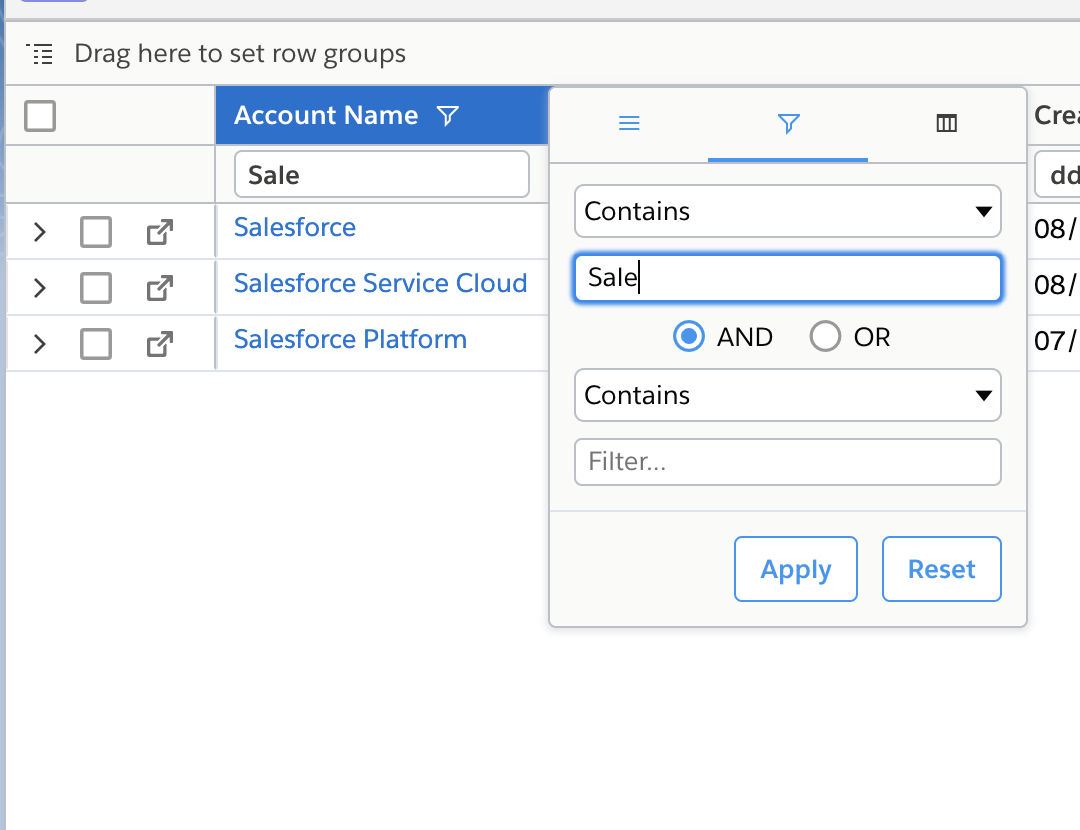Open the first Contains condition dropdown
The height and width of the screenshot is (830, 1080).
click(788, 211)
